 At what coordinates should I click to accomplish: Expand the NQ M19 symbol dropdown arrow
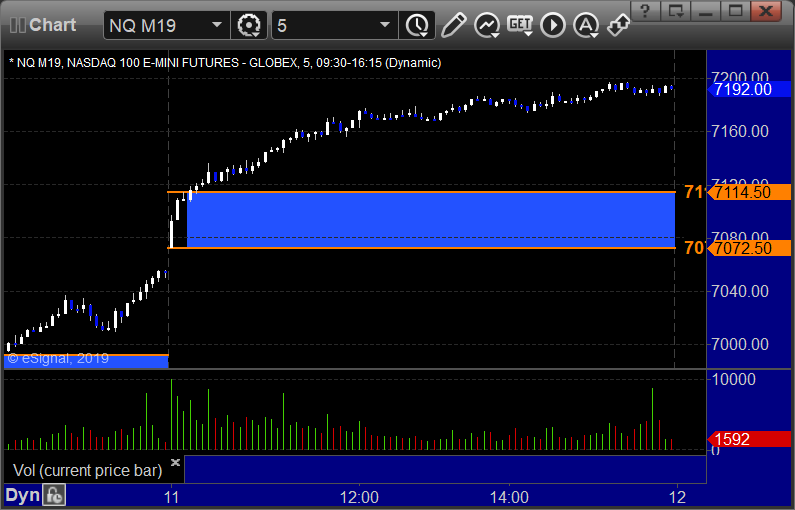click(x=216, y=25)
